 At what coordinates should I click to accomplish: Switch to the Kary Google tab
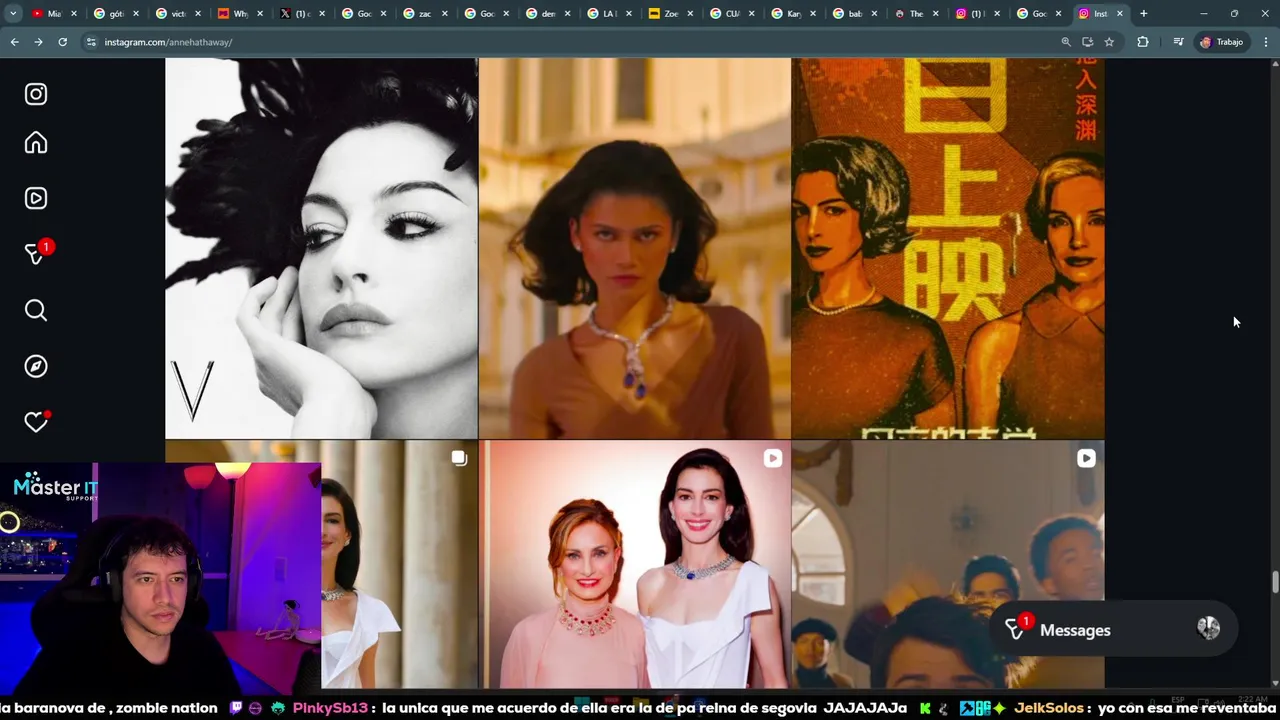pyautogui.click(x=793, y=14)
